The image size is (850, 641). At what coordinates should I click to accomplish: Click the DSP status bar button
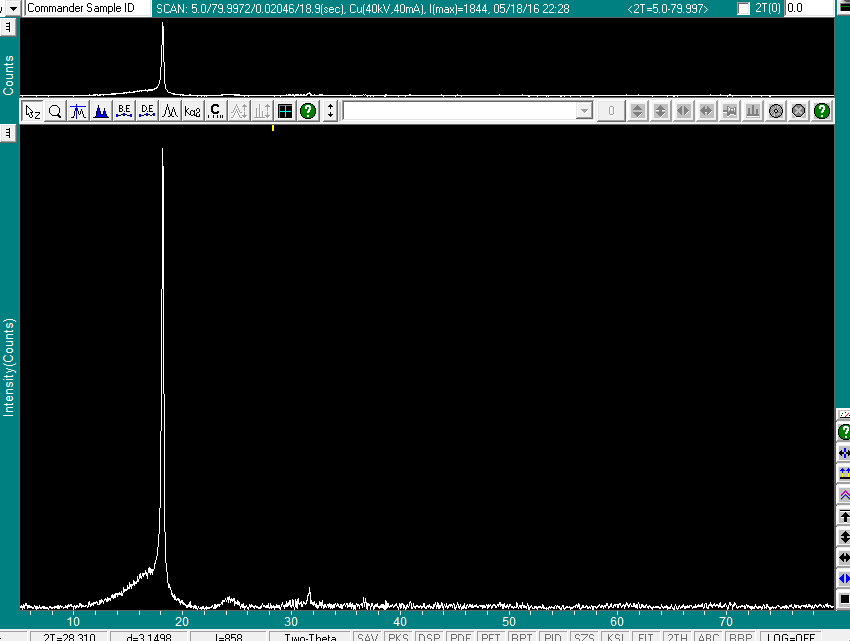pos(429,637)
